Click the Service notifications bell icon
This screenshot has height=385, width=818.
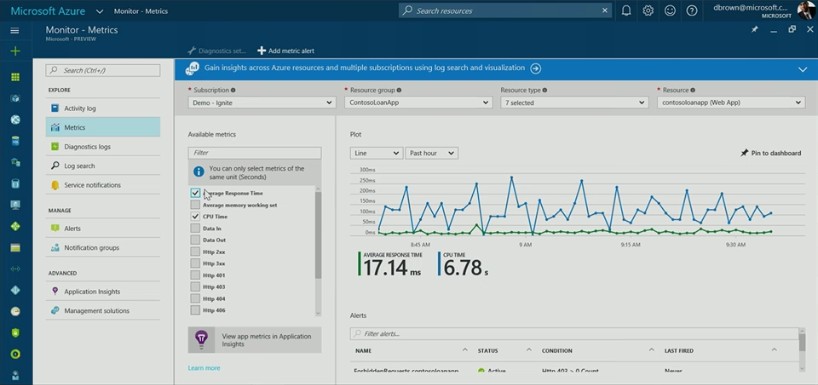point(55,185)
